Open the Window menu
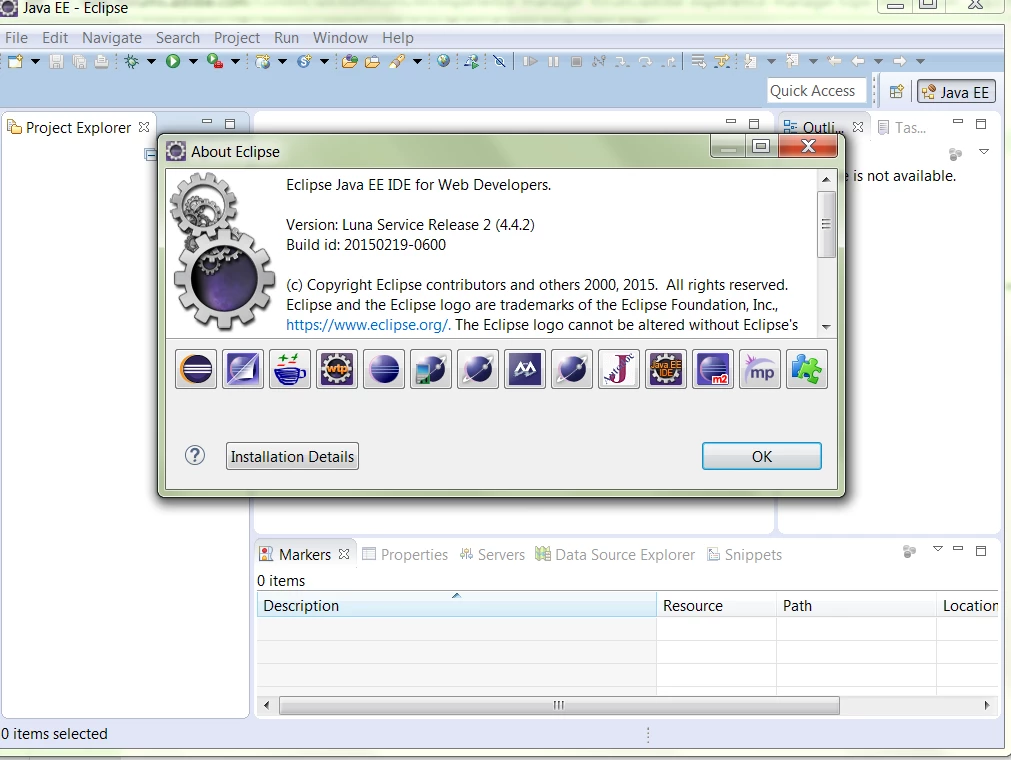Viewport: 1011px width, 760px height. tap(340, 37)
